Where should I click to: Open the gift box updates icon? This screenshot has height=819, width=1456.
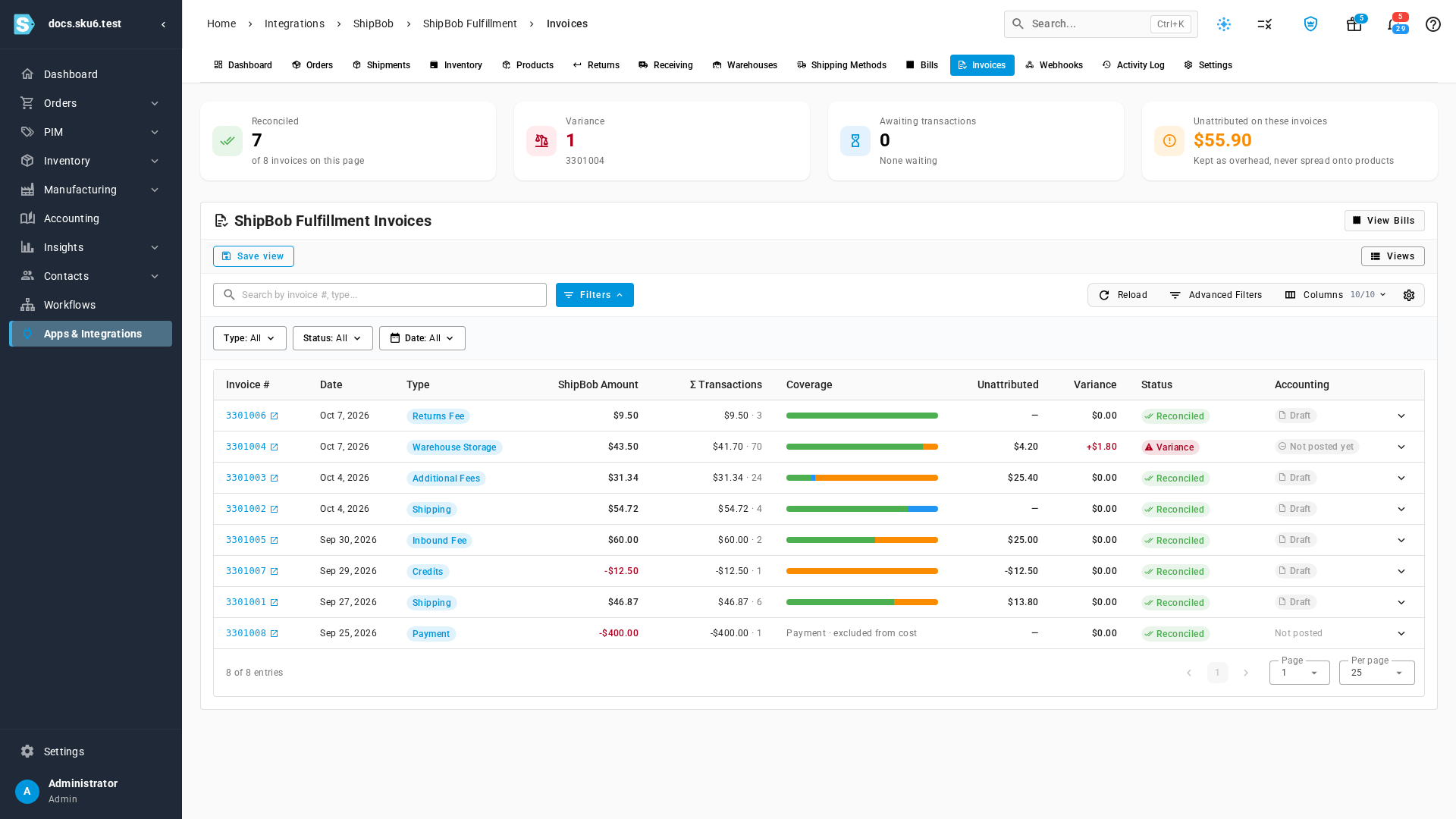click(x=1354, y=24)
